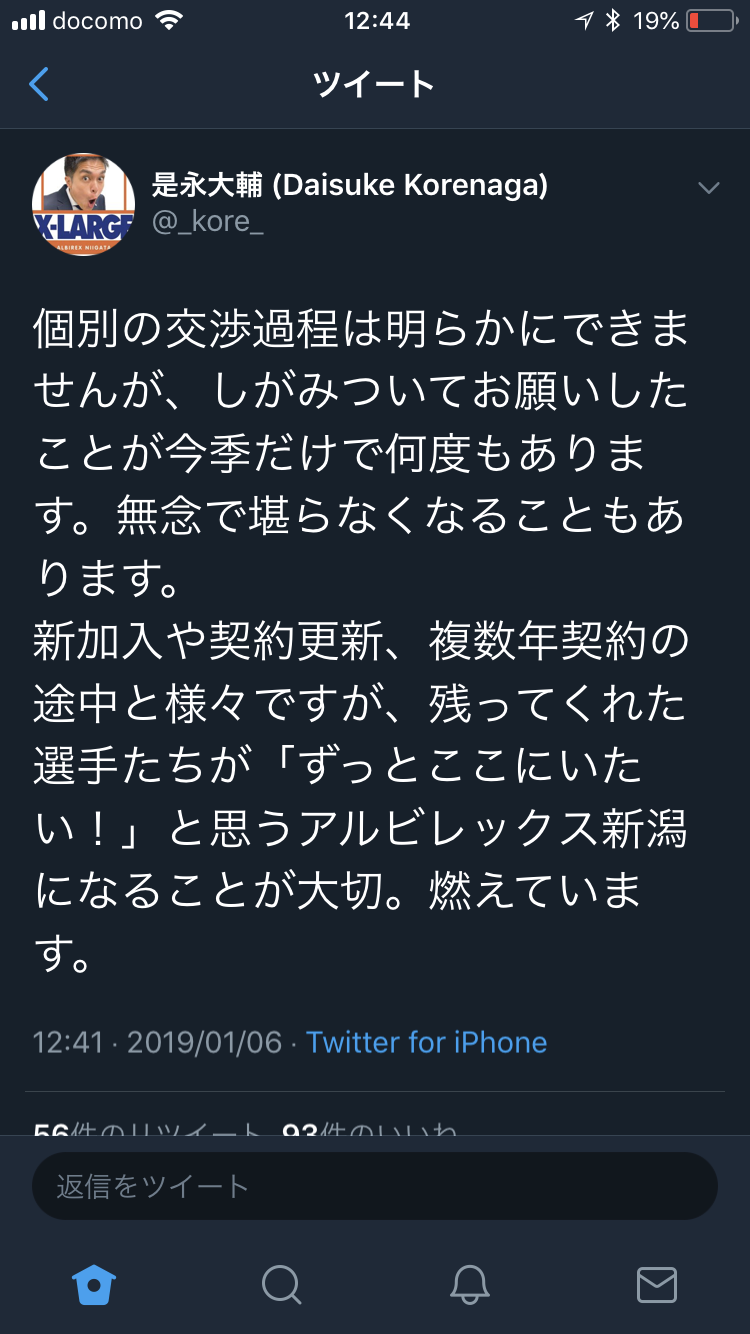
Task: Tap the tweet body text
Action: click(x=362, y=640)
